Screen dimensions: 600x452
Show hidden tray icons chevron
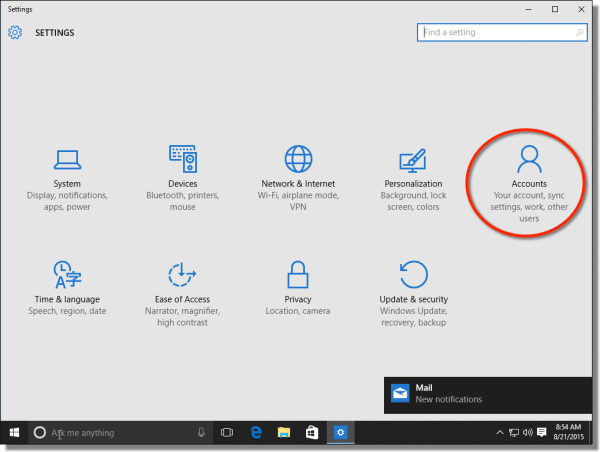(x=500, y=432)
